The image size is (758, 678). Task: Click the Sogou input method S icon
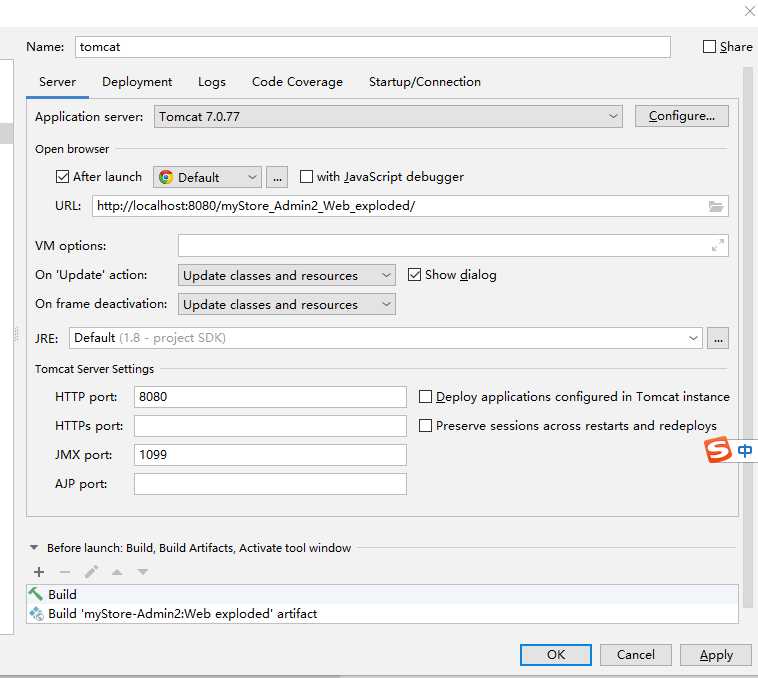click(718, 449)
